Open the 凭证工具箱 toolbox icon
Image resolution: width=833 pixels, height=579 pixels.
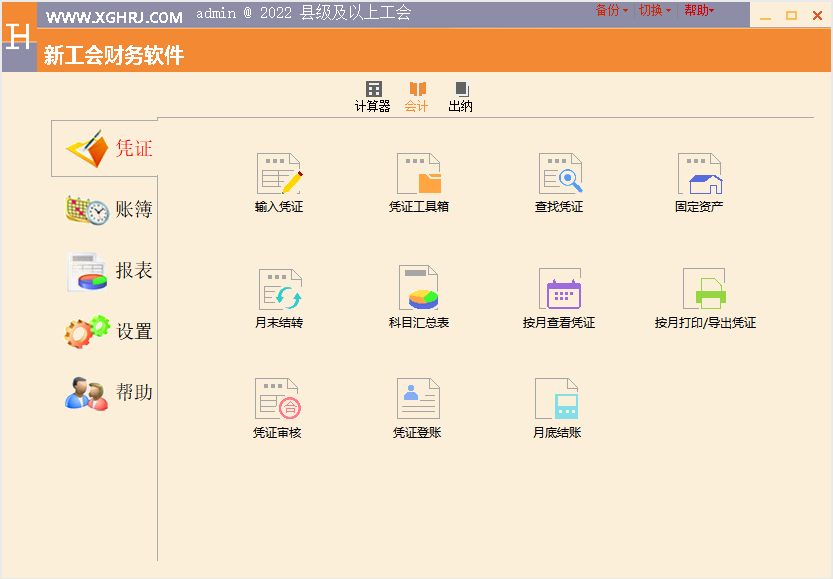(x=419, y=176)
